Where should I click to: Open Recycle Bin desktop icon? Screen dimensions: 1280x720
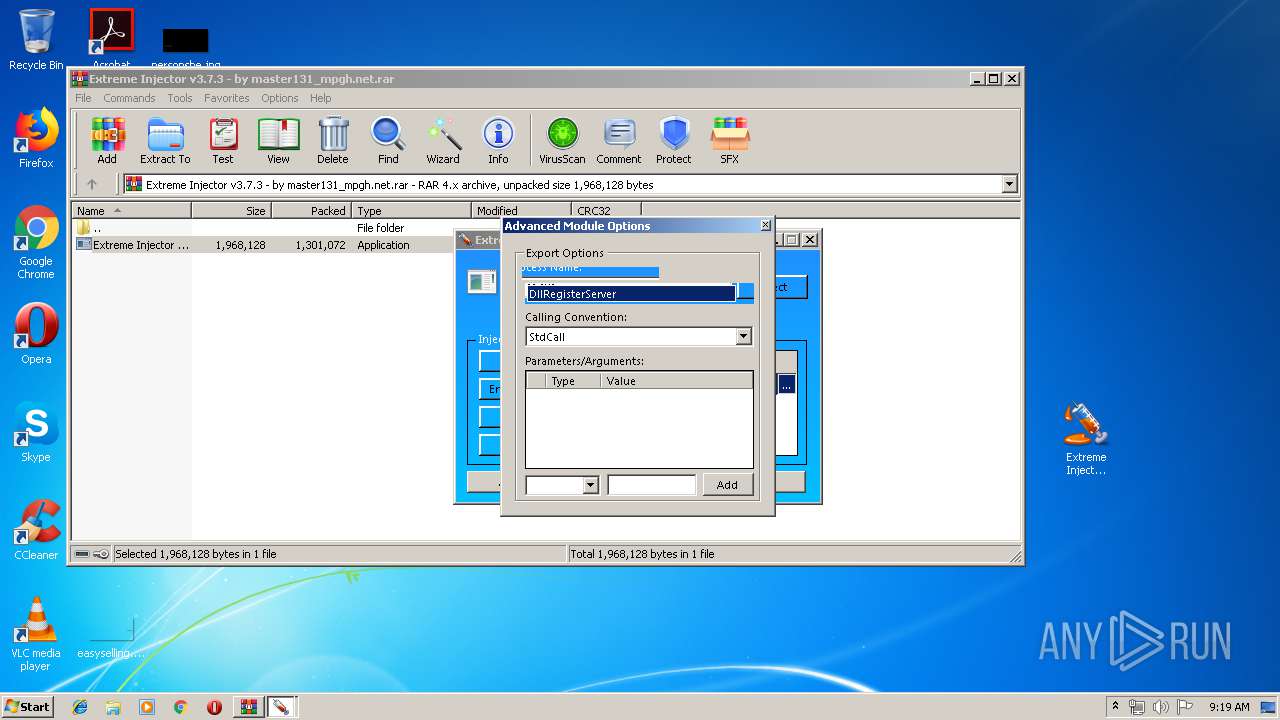tap(36, 40)
